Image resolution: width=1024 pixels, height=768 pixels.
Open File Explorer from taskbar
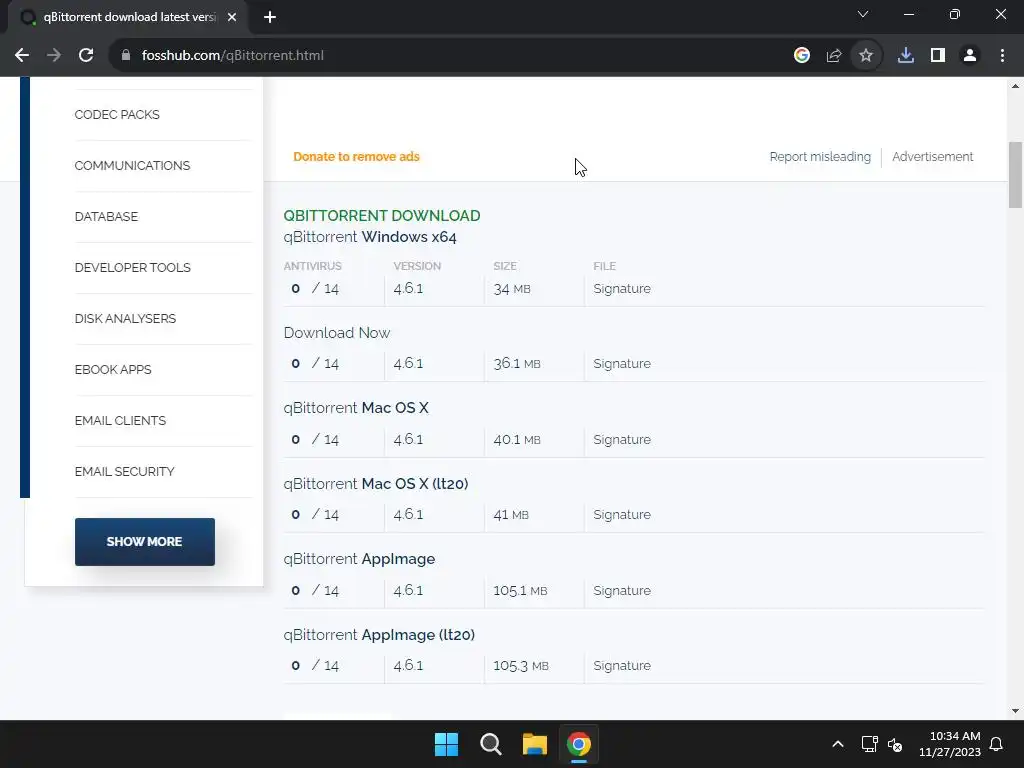535,744
